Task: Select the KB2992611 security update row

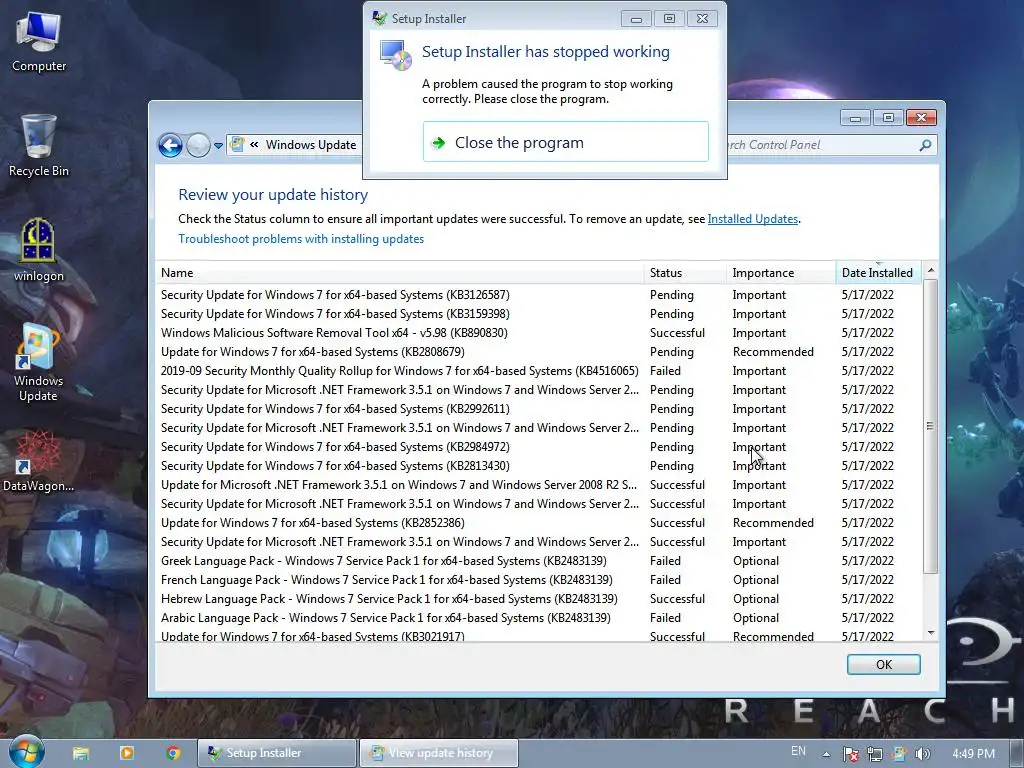Action: (x=539, y=409)
